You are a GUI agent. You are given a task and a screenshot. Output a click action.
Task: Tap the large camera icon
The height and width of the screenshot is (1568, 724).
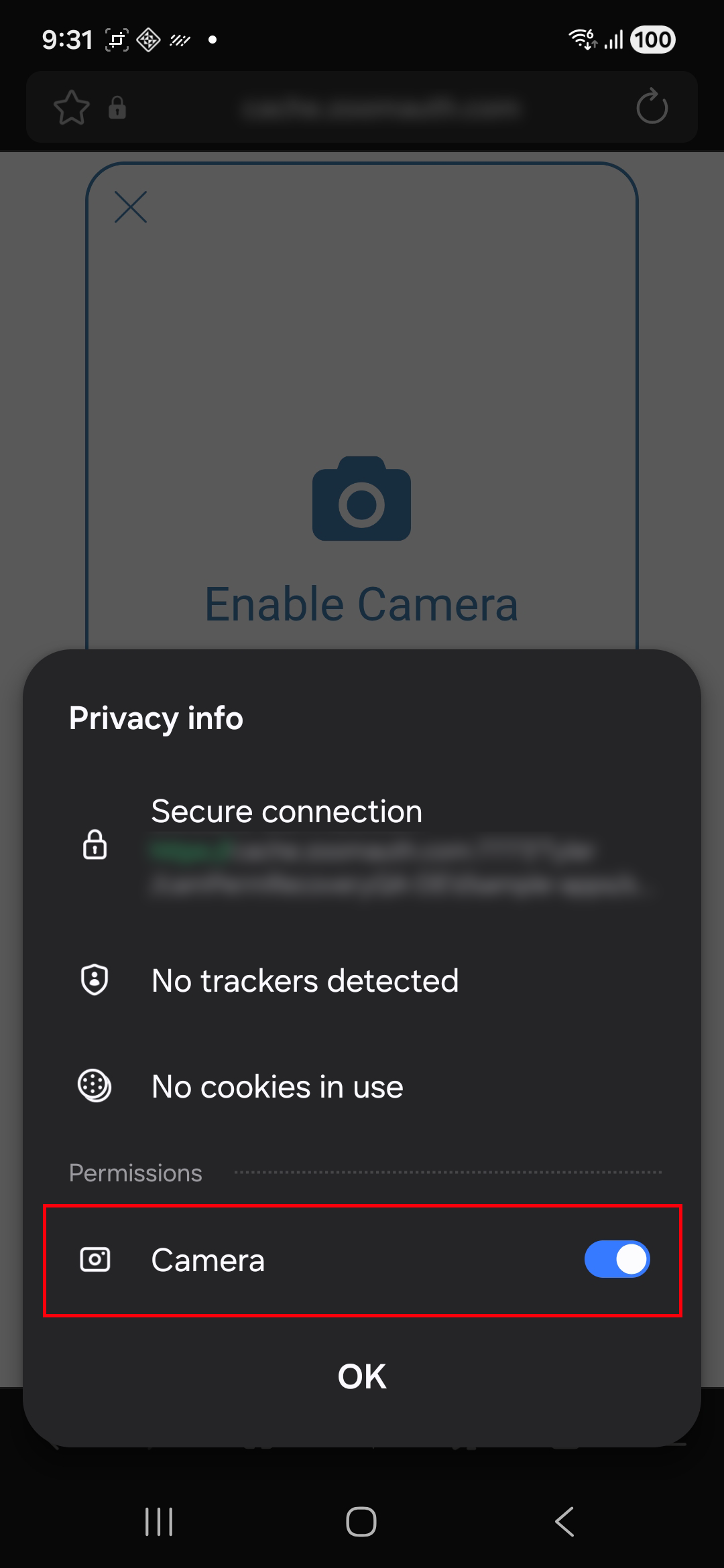(362, 499)
